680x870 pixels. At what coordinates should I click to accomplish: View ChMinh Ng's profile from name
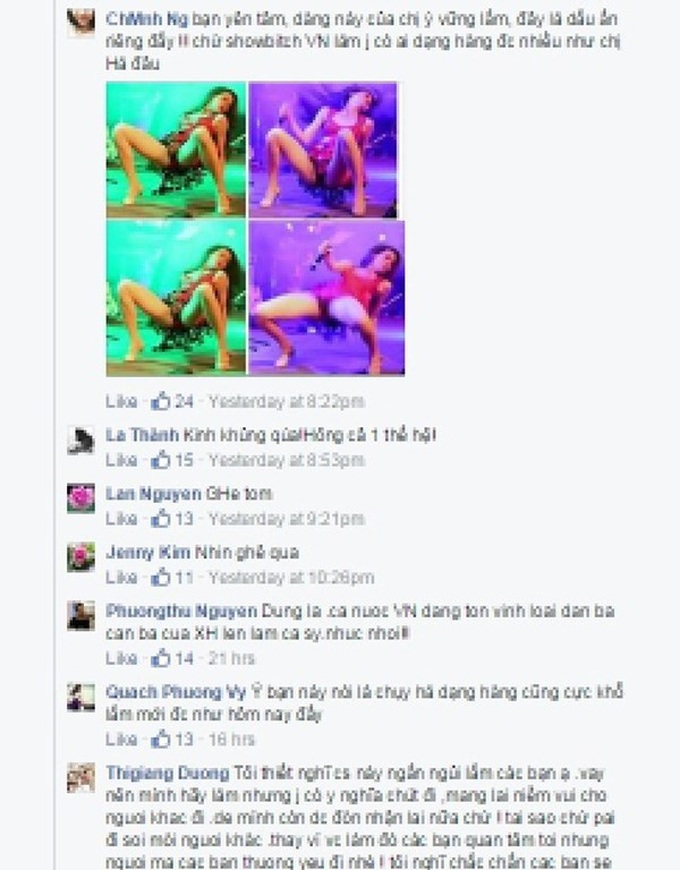tap(146, 19)
